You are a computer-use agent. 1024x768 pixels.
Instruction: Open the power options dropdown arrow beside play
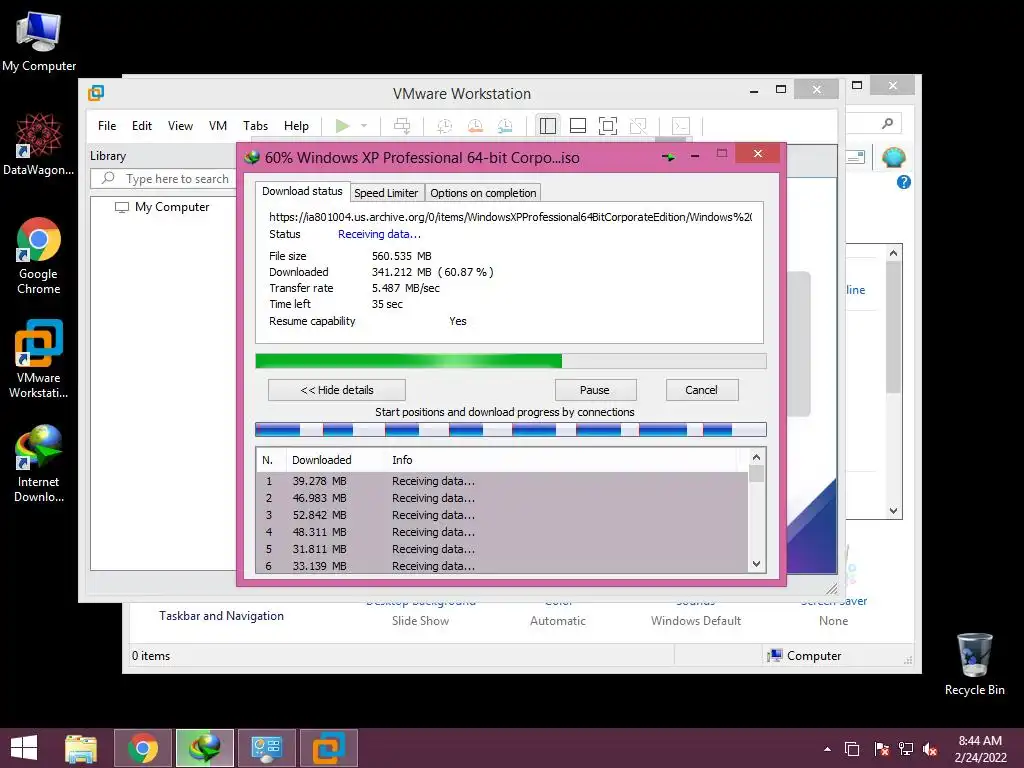(364, 125)
